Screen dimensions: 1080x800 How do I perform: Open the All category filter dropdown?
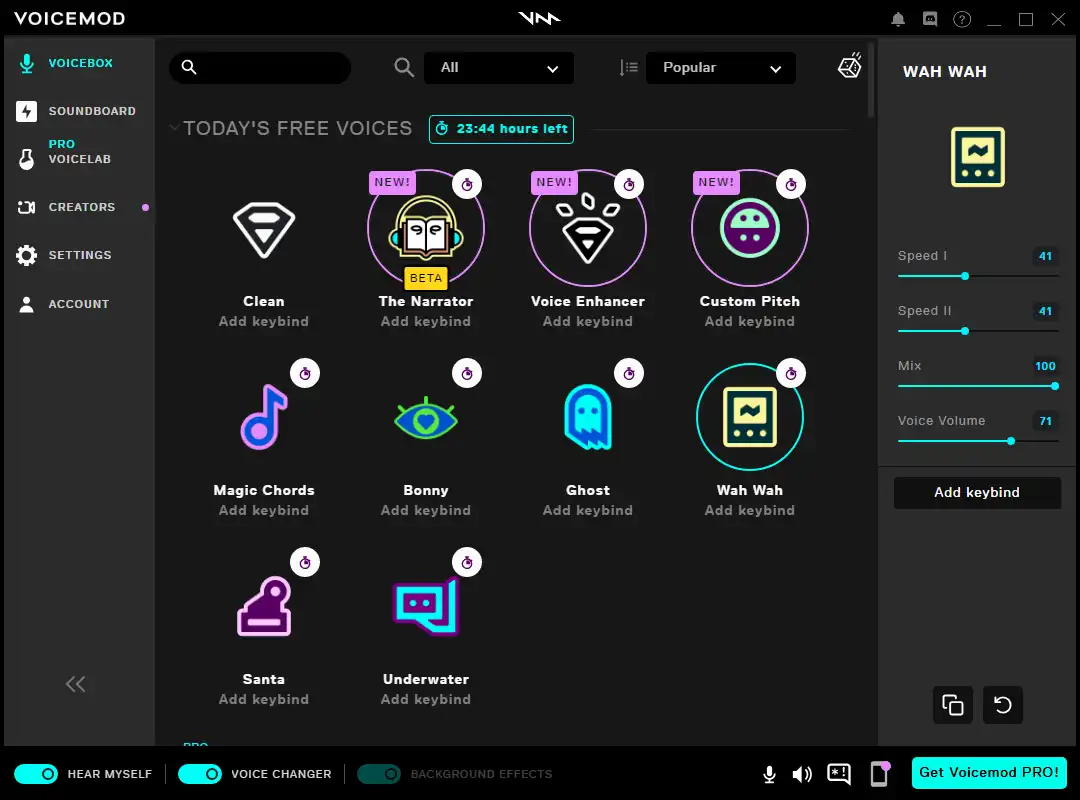point(499,68)
